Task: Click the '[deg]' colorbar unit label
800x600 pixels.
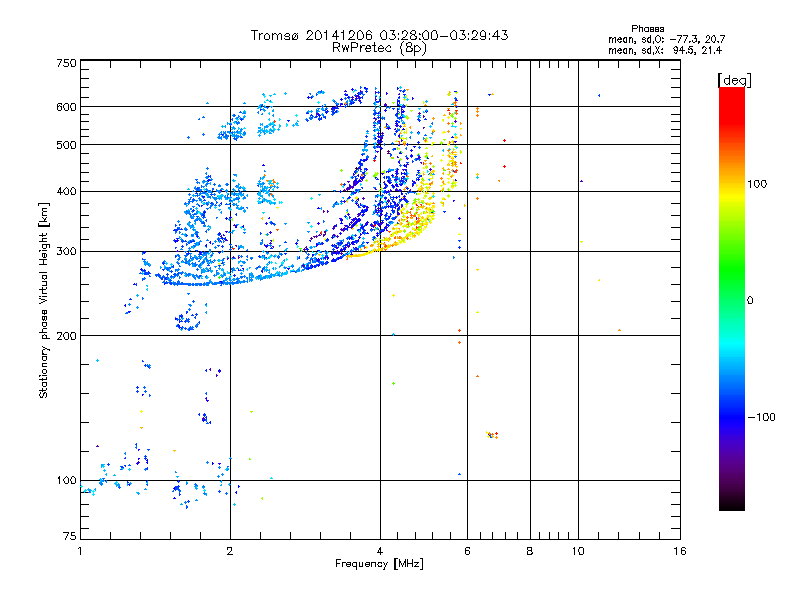Action: click(x=734, y=80)
